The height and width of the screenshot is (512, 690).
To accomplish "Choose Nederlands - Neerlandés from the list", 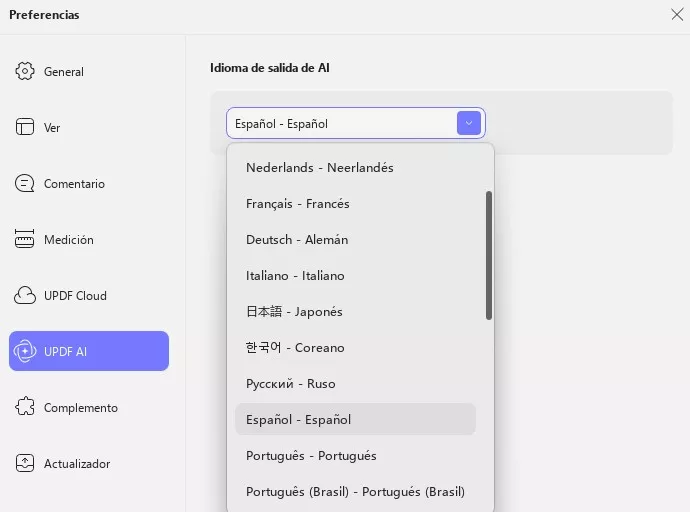I will 356,168.
